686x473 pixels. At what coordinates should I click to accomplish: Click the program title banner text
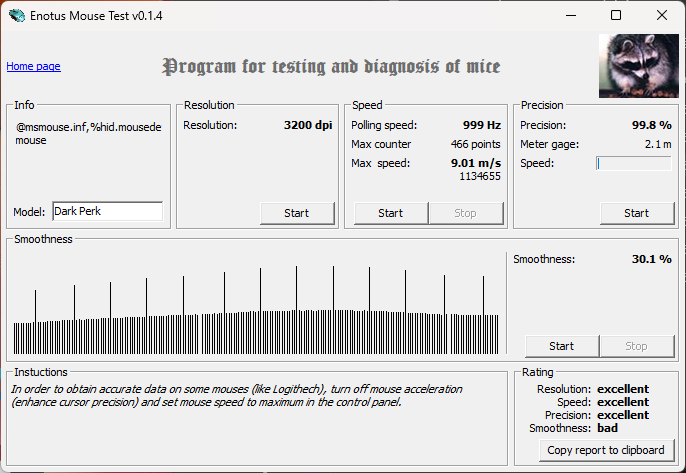(x=331, y=67)
